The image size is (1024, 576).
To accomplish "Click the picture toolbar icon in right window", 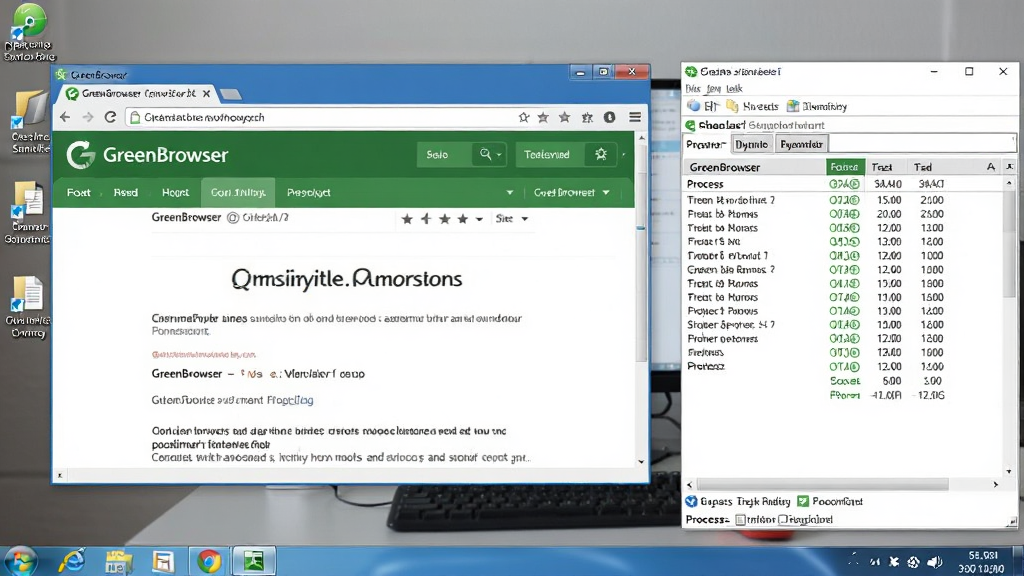I will (793, 106).
